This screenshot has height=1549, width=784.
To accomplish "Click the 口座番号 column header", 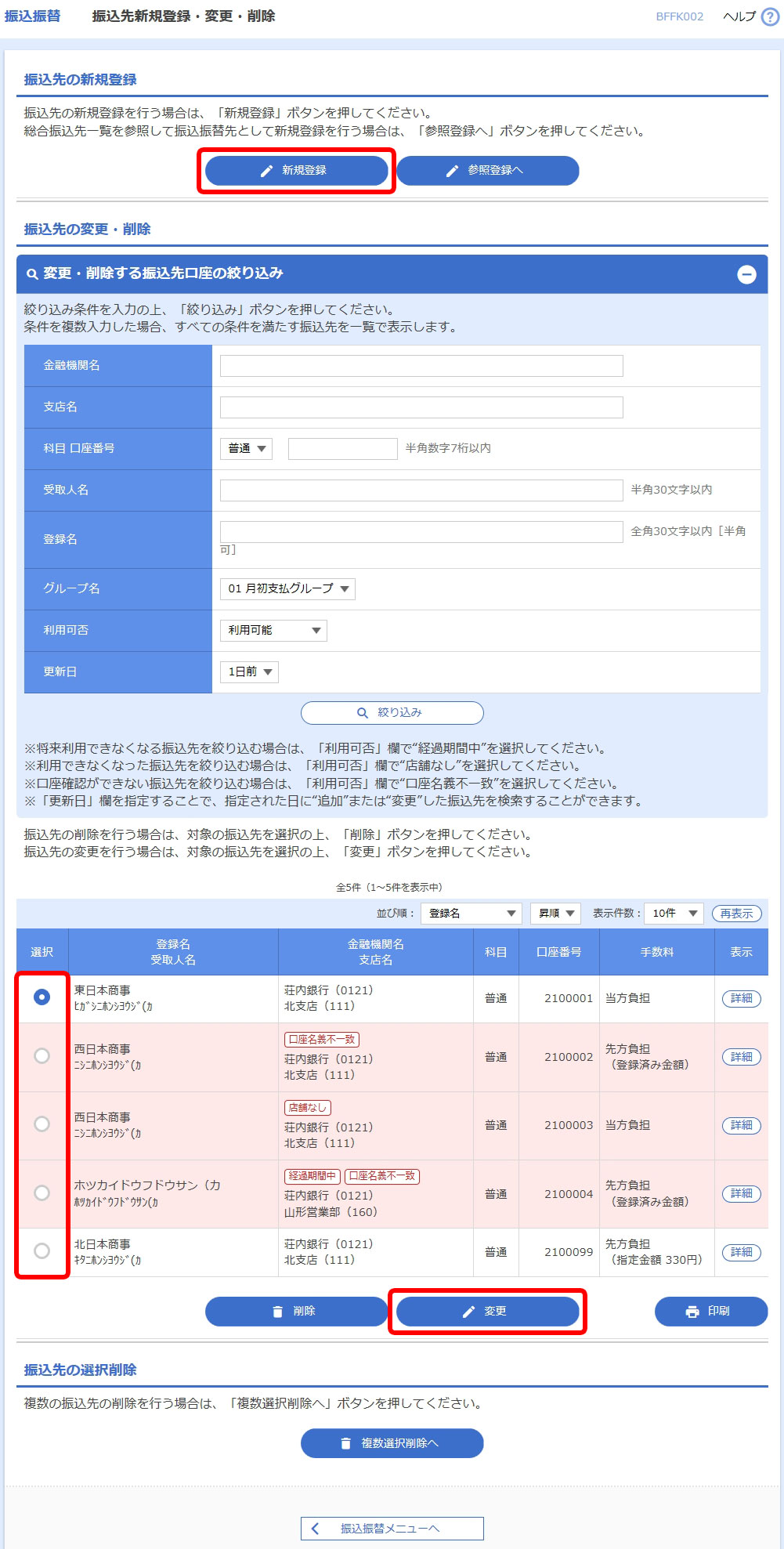I will point(559,952).
